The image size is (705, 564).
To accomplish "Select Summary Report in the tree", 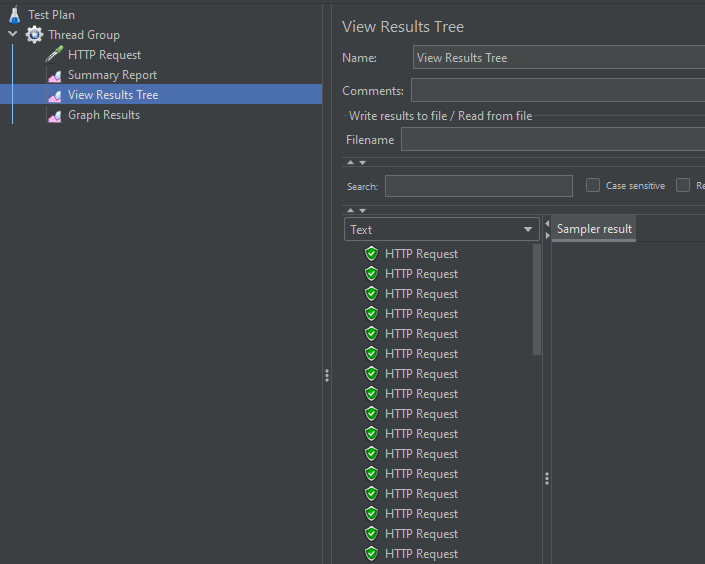I will click(112, 75).
